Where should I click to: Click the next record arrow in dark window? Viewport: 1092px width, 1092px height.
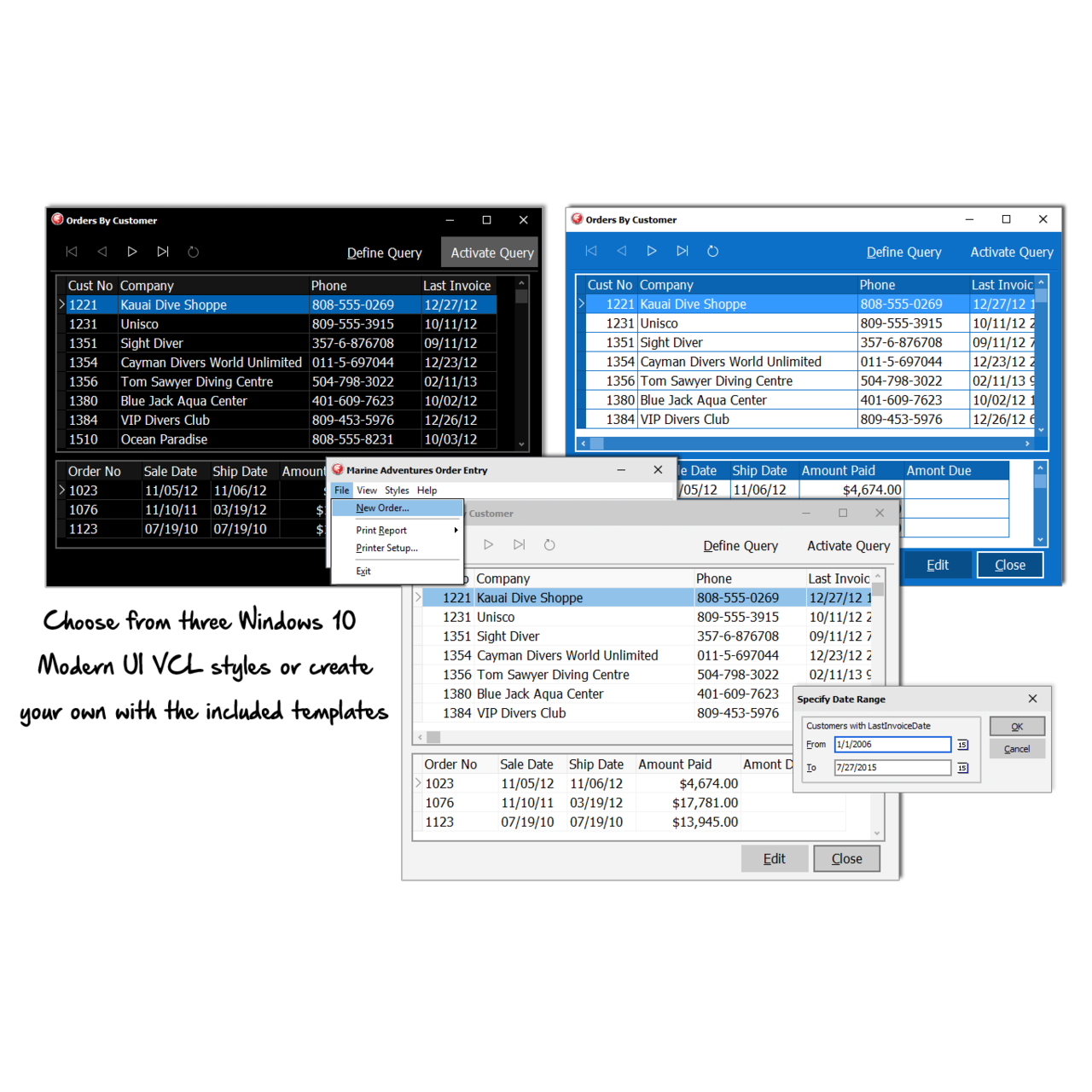[x=132, y=252]
